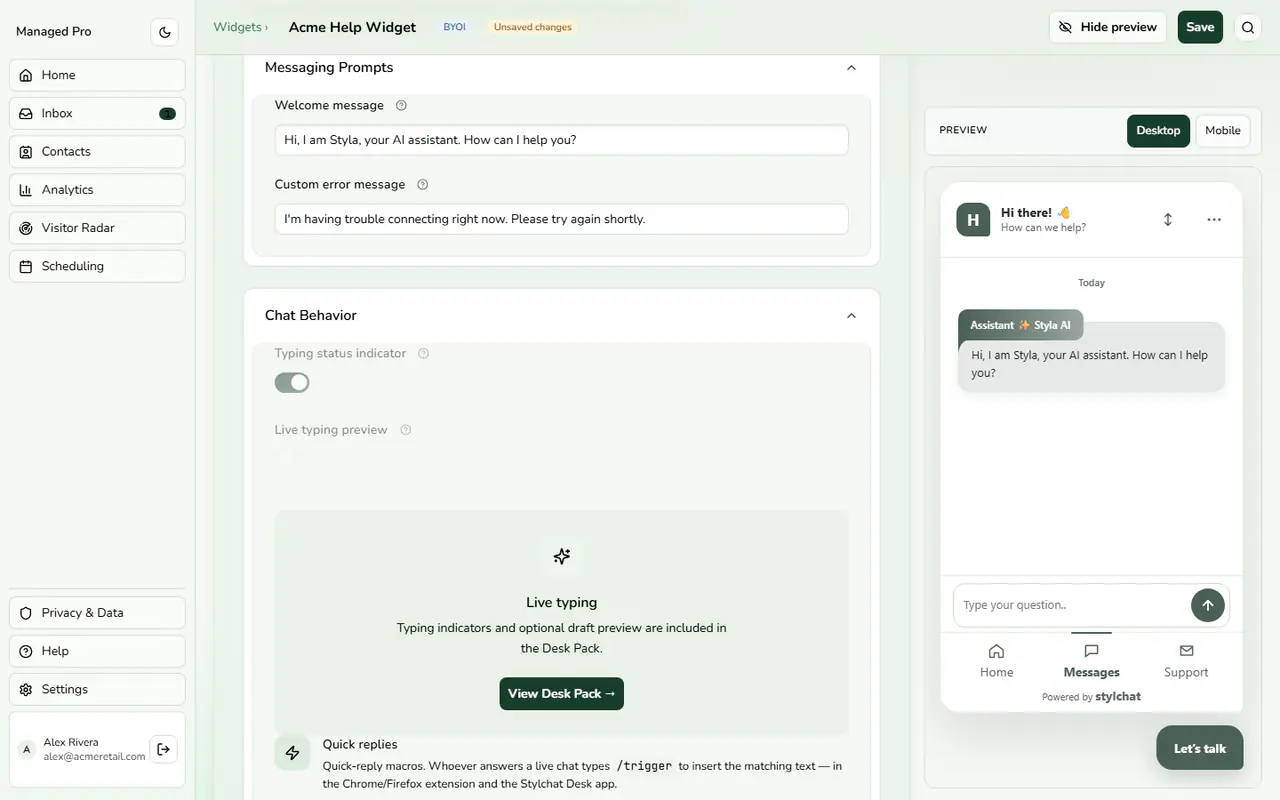Toggle the Typing status indicator switch
Screen dimensions: 1280x800
click(x=292, y=383)
